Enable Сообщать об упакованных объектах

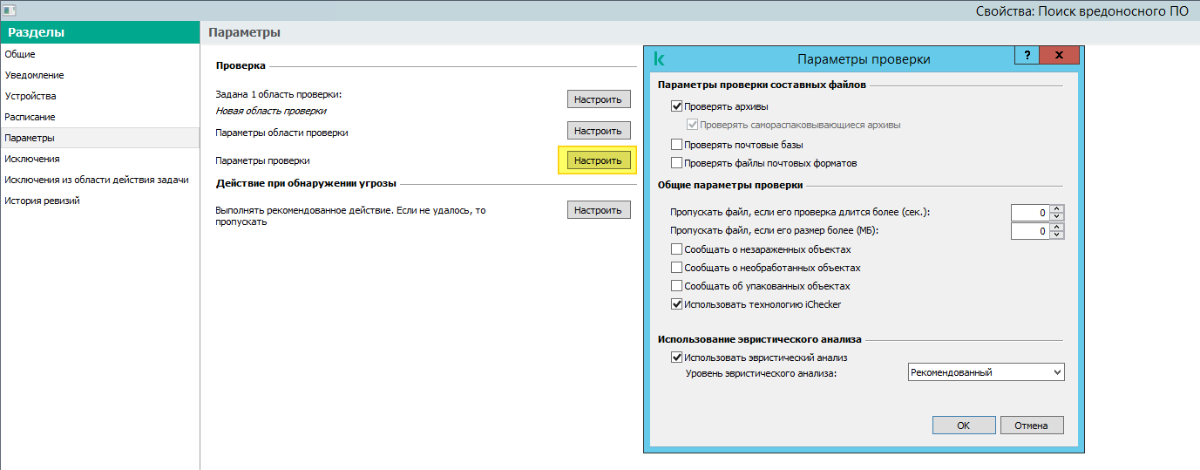pos(677,285)
